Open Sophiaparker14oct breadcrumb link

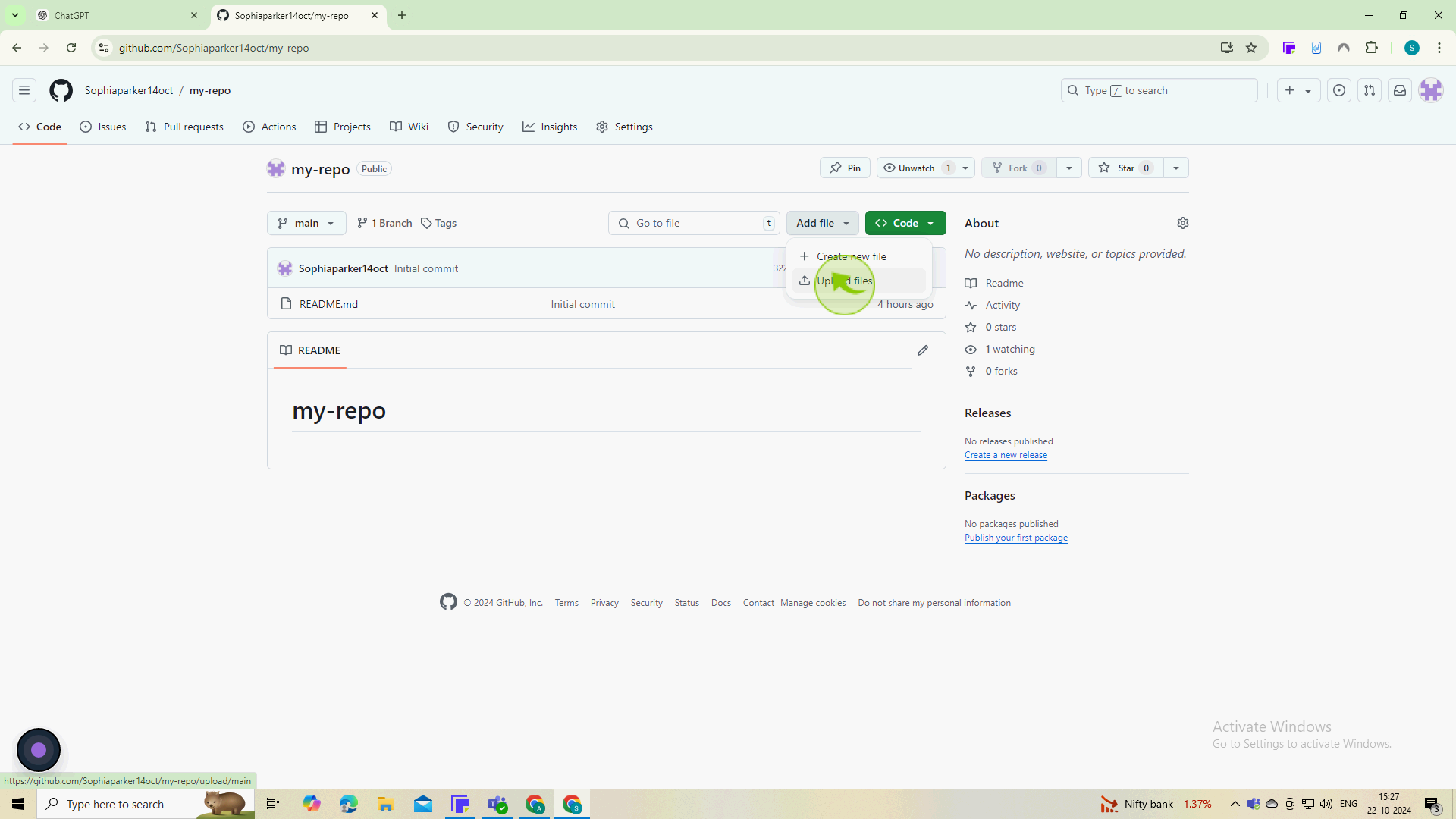[x=129, y=90]
